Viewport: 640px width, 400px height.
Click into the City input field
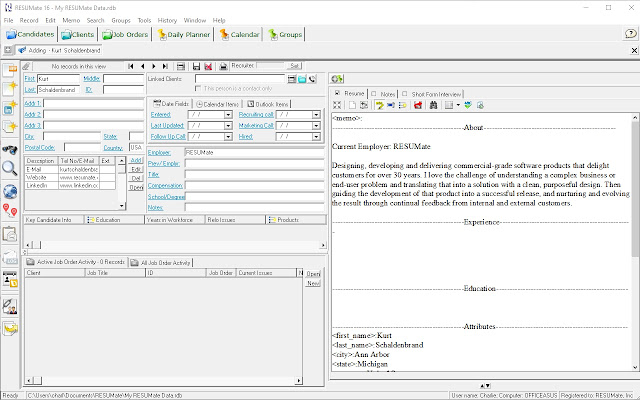coord(72,136)
